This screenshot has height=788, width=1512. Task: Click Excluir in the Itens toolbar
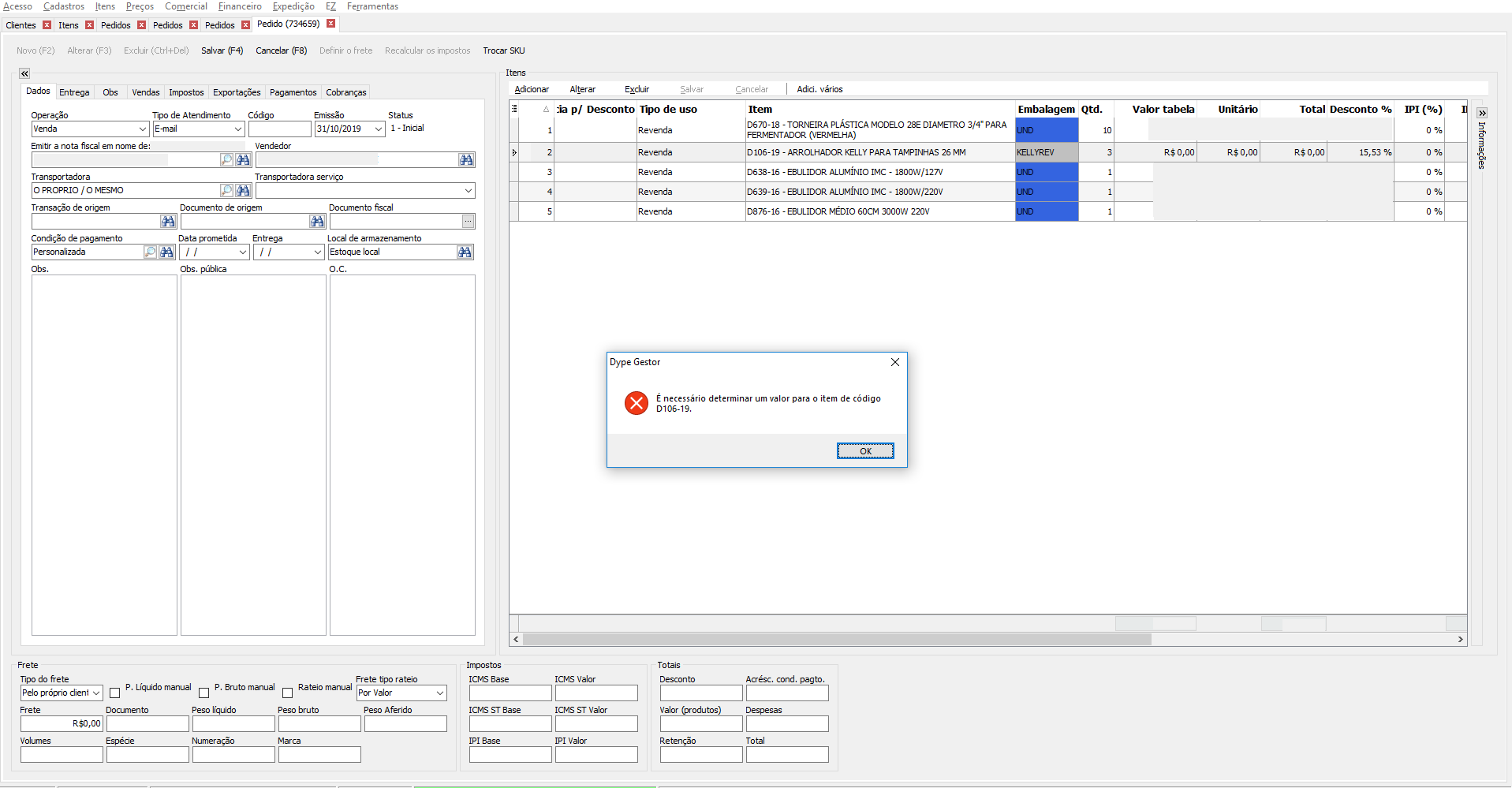click(x=637, y=89)
